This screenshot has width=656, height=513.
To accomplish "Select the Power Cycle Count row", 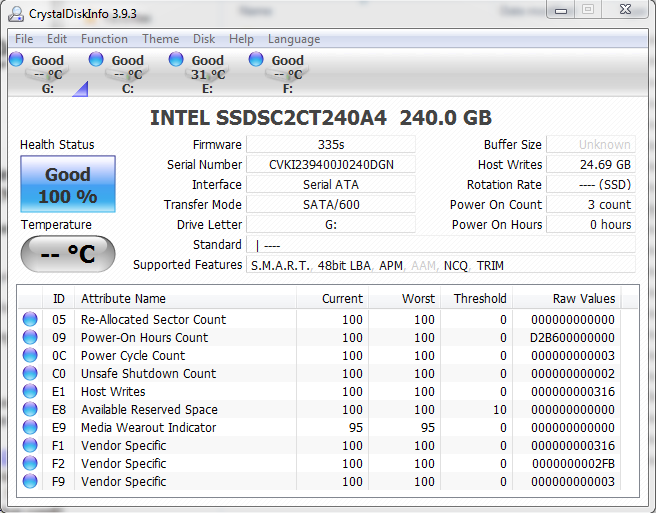I will (133, 356).
